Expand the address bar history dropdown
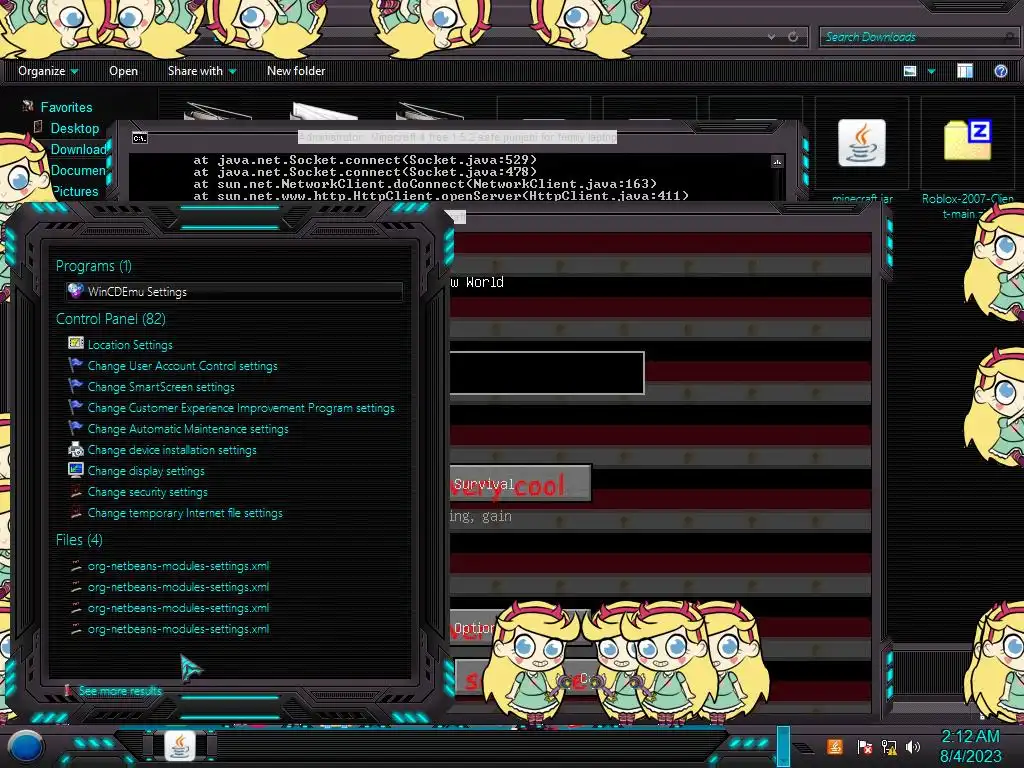The image size is (1024, 768). pos(772,37)
